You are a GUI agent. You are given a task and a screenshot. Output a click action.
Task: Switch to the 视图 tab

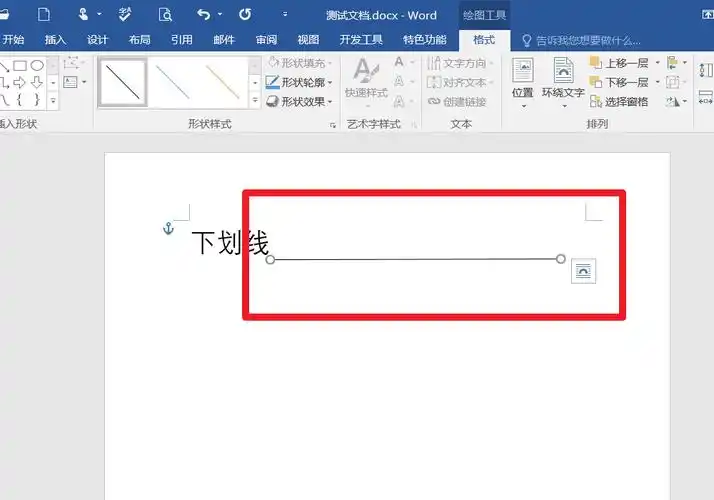[x=308, y=40]
